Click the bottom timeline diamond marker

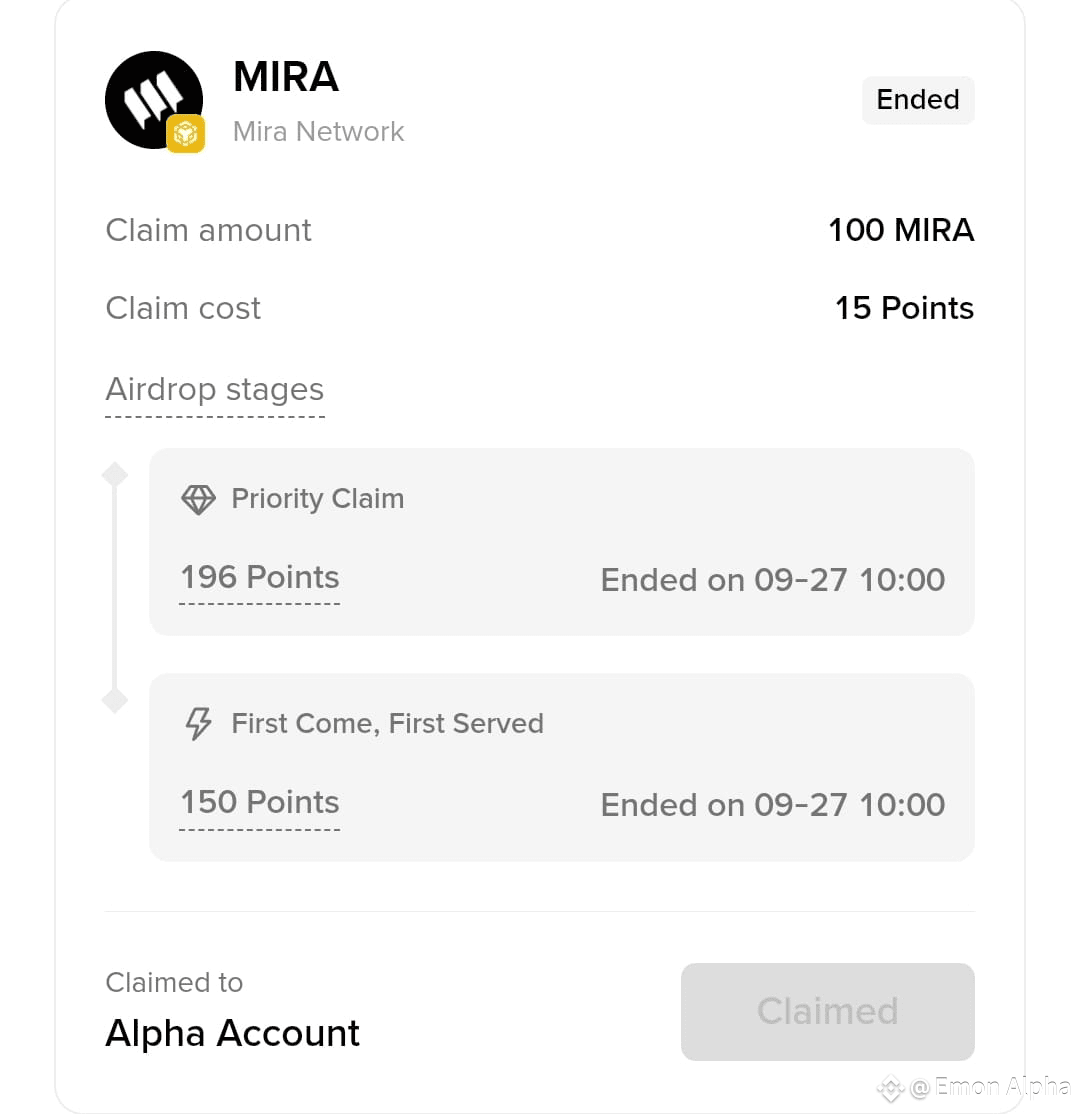pos(114,701)
